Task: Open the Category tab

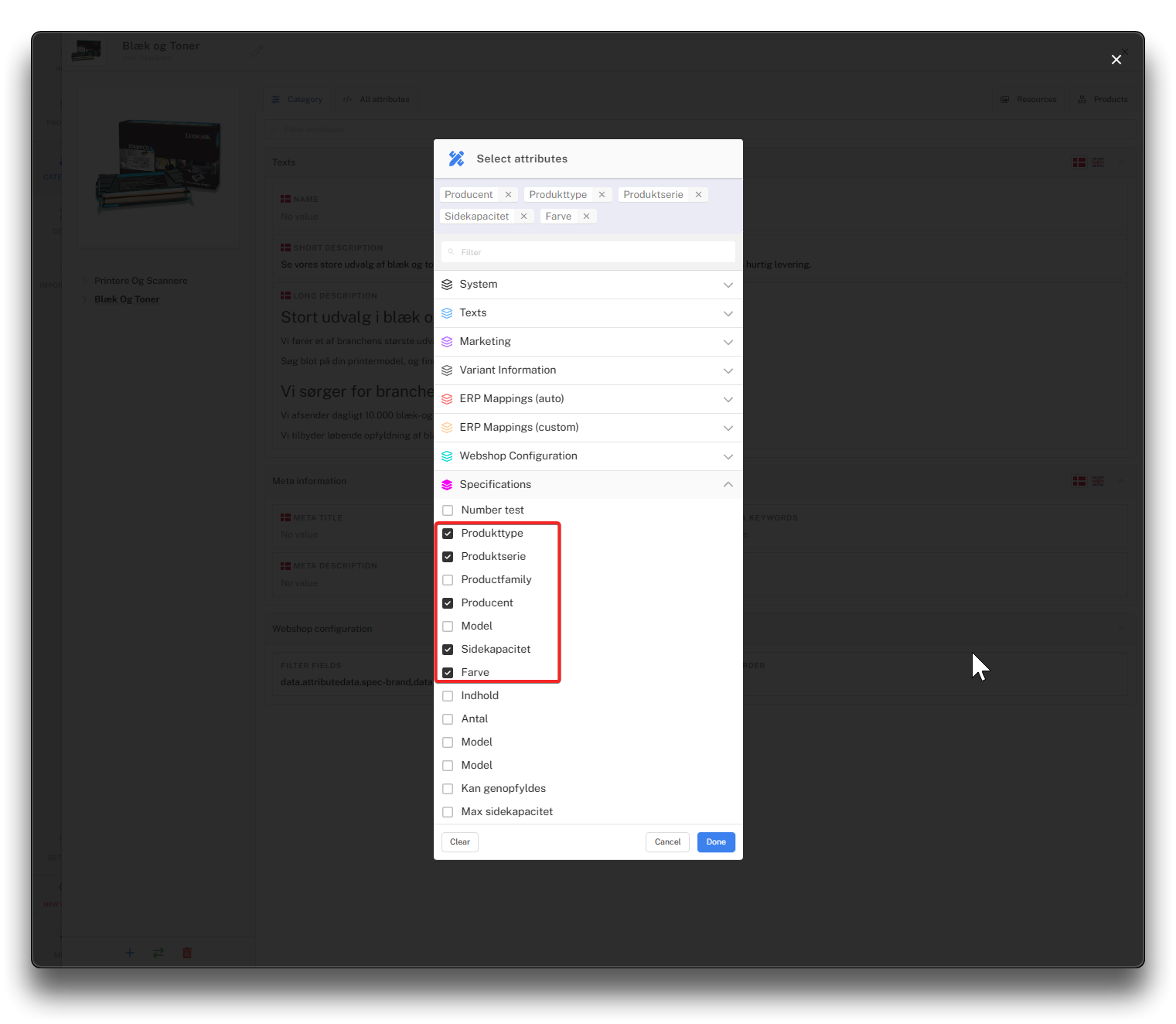Action: 297,99
